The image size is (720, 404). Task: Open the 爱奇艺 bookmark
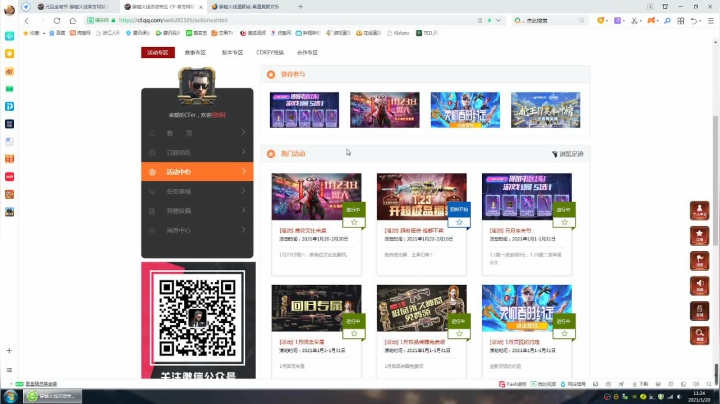coord(197,33)
